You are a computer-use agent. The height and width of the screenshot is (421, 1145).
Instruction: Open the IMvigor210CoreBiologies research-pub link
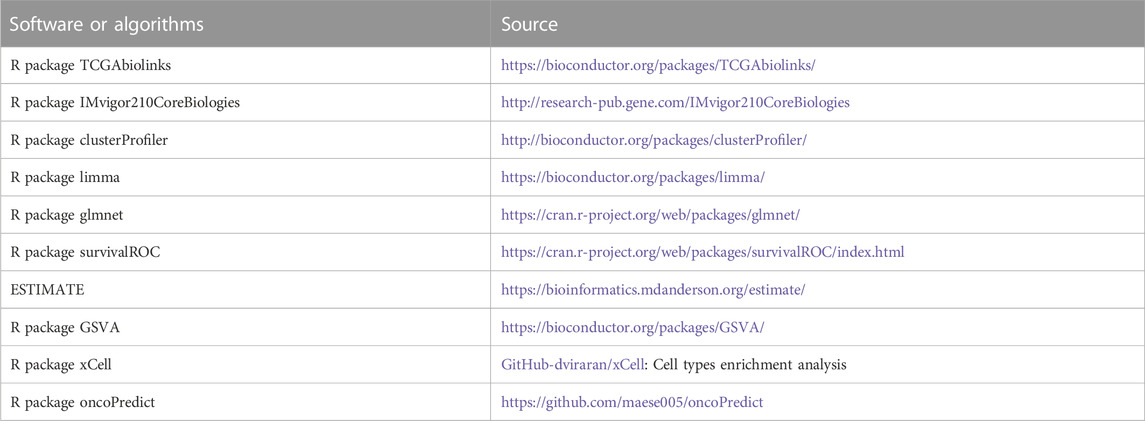(x=675, y=102)
